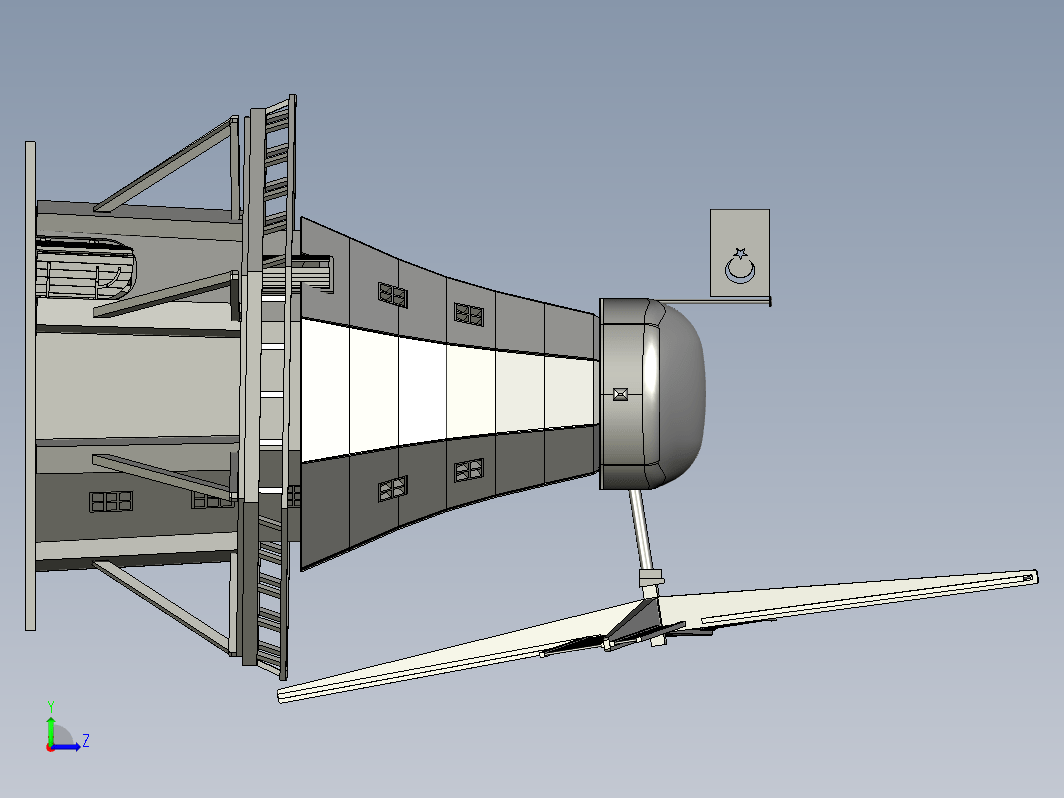Select the domed cap of the tower
This screenshot has width=1064, height=798.
click(653, 394)
